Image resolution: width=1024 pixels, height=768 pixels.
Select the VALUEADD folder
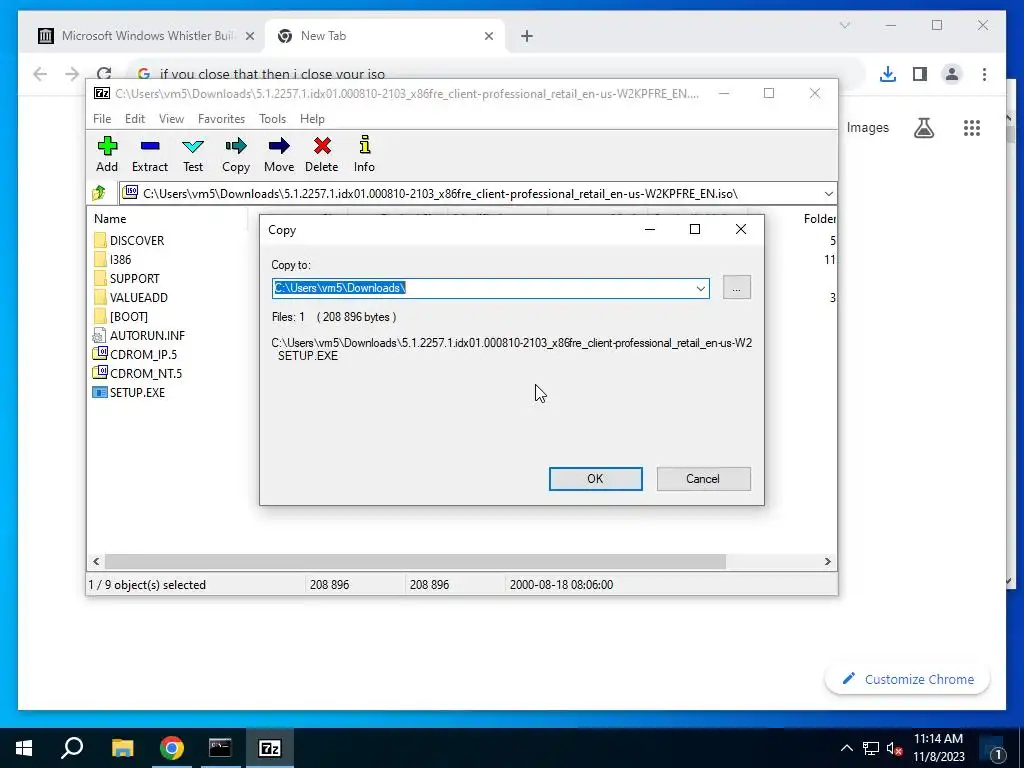tap(131, 297)
